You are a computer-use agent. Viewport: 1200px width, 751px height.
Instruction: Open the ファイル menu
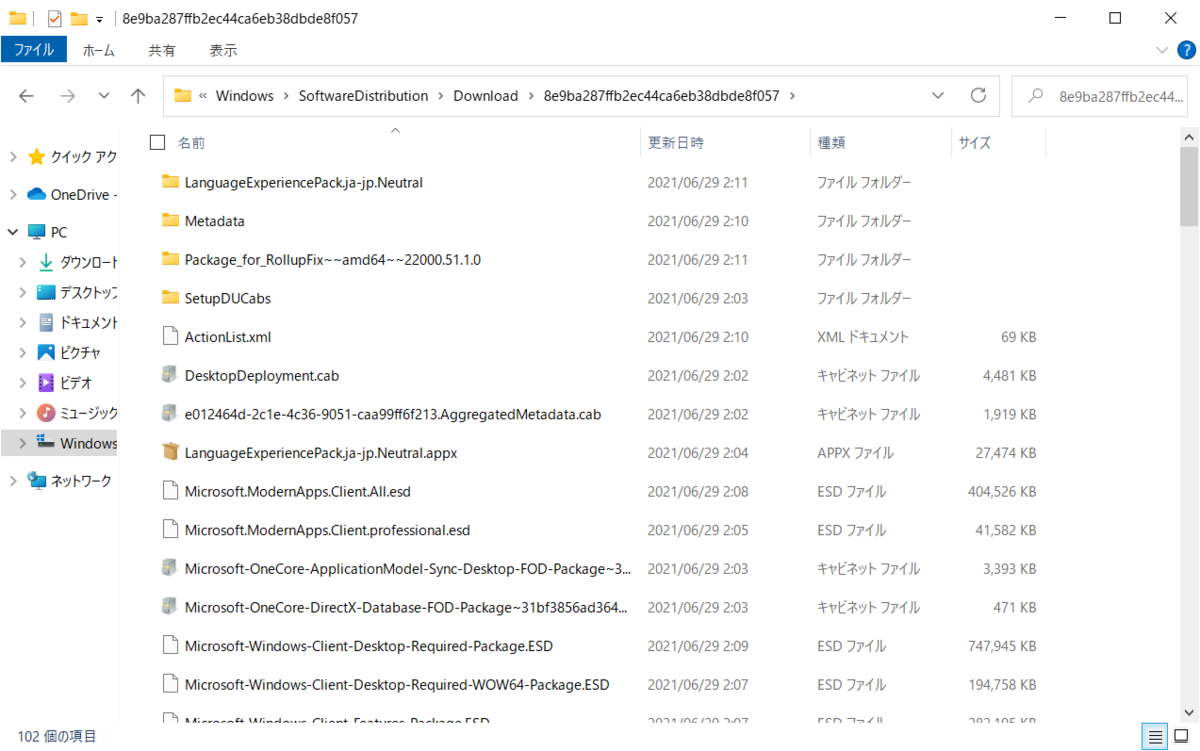(34, 49)
